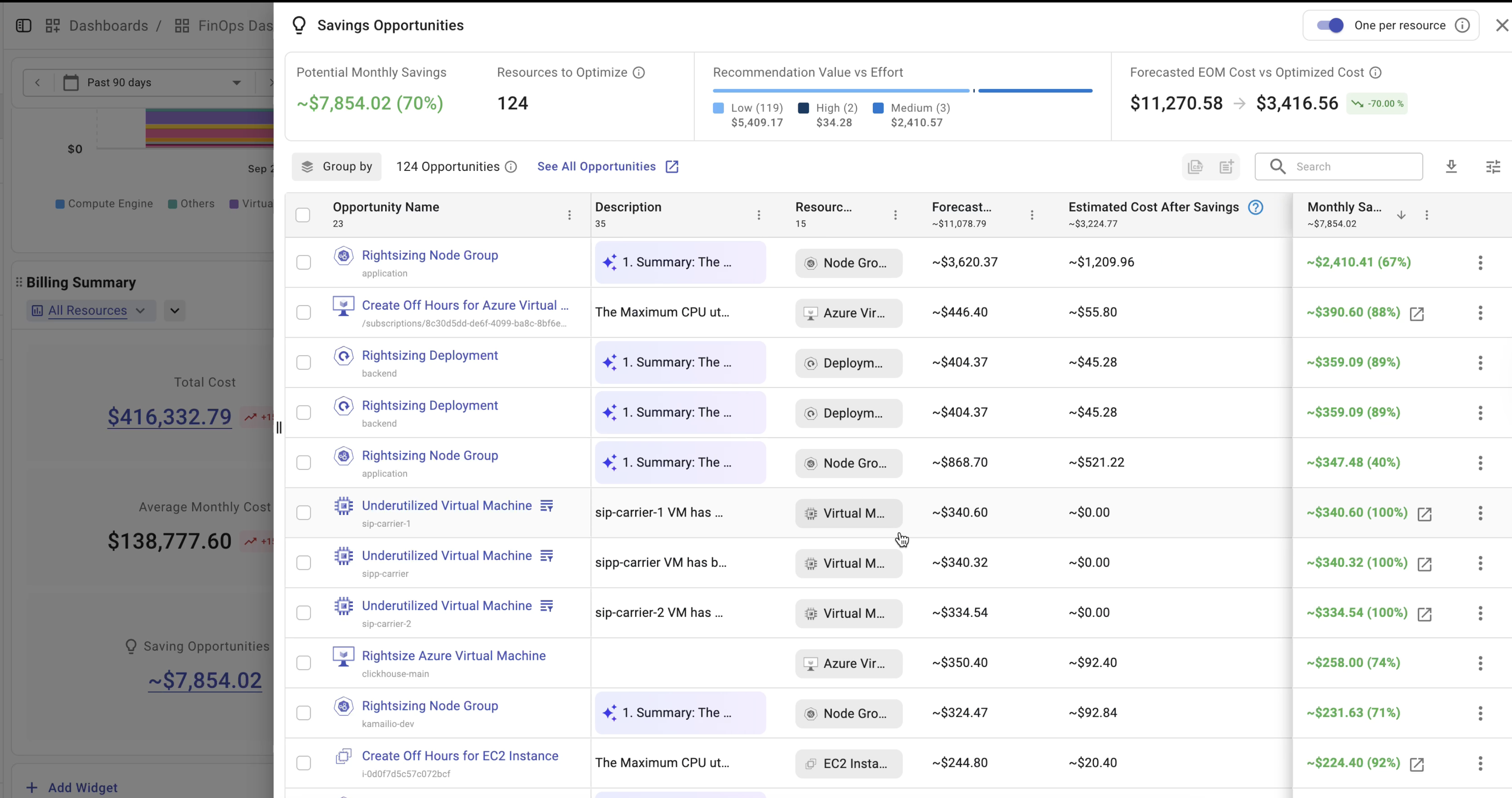Toggle the One per resource switch

(1330, 25)
